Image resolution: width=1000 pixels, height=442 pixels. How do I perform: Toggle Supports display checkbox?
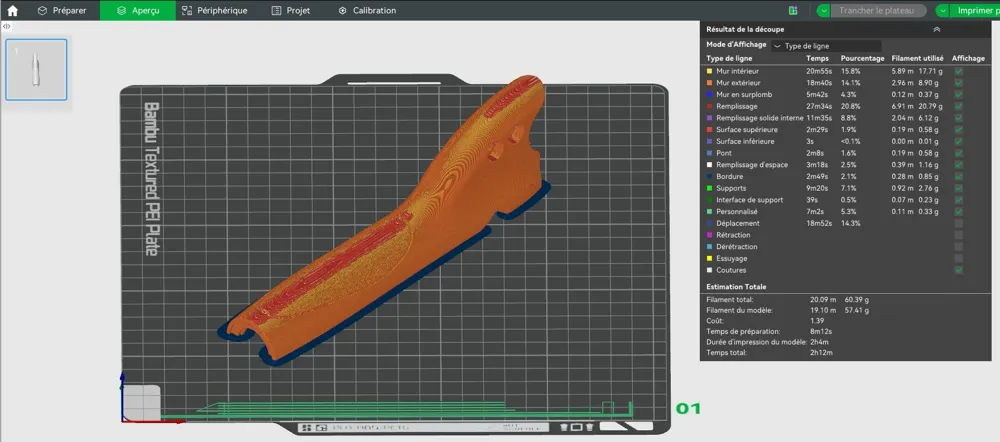click(959, 188)
